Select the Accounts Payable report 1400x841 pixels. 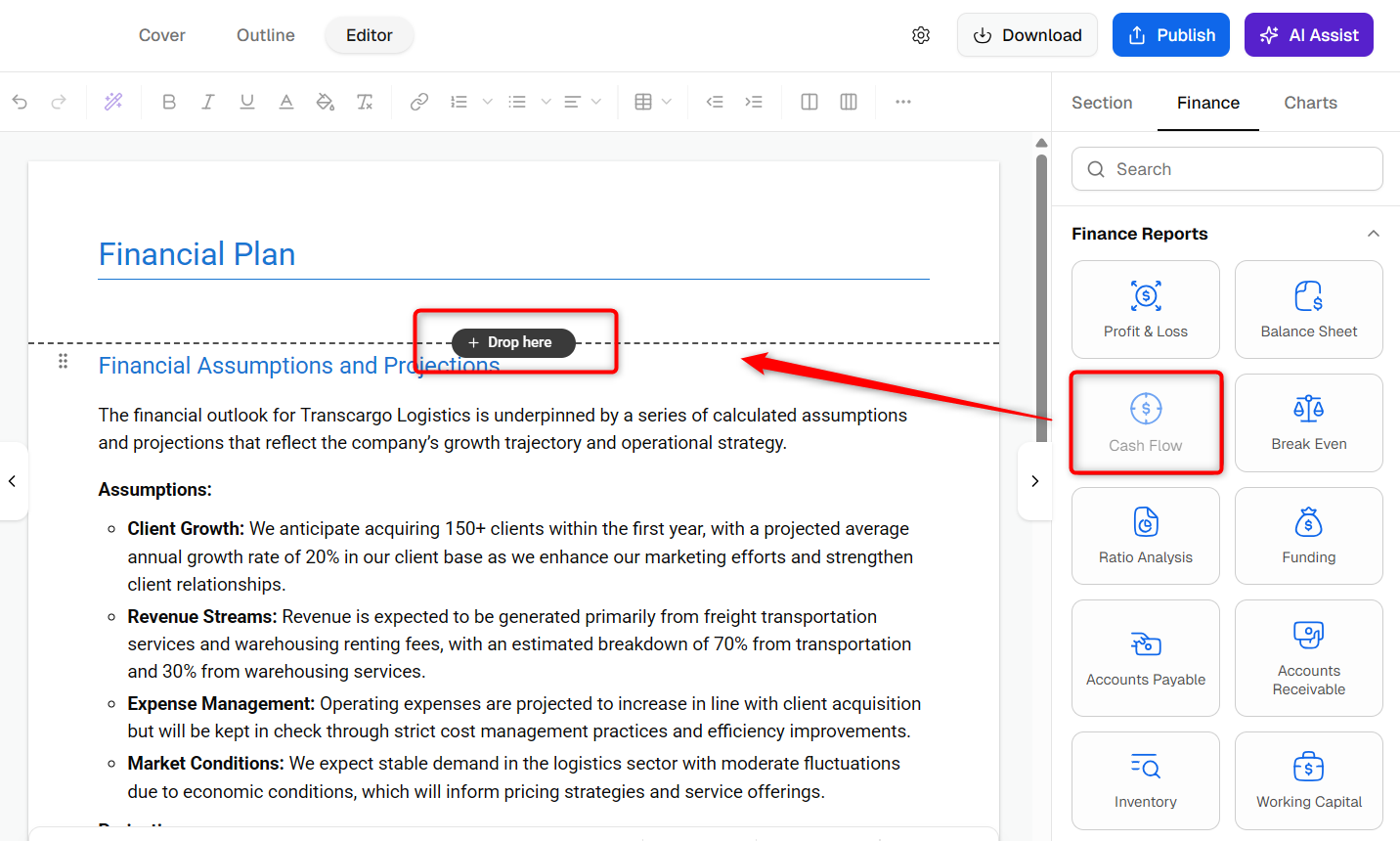(1146, 658)
